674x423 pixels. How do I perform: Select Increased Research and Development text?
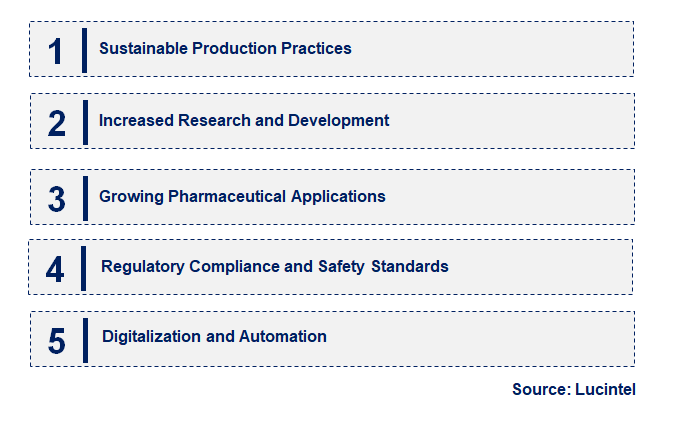click(x=244, y=120)
